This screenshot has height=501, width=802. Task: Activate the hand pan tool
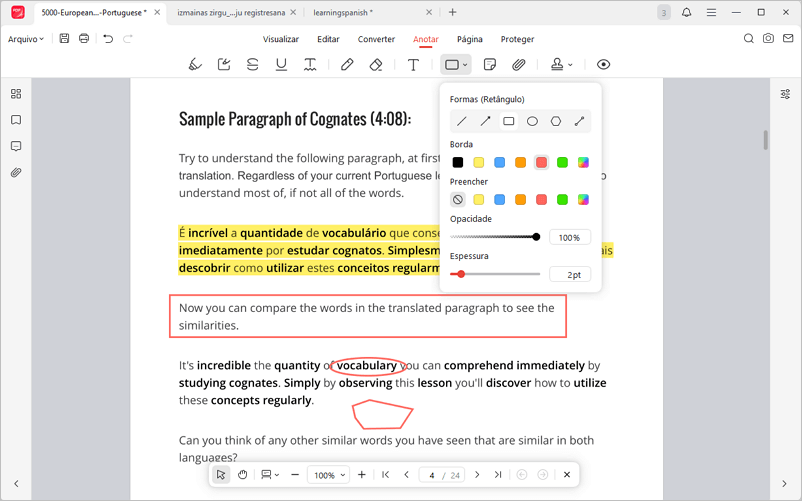pos(242,475)
